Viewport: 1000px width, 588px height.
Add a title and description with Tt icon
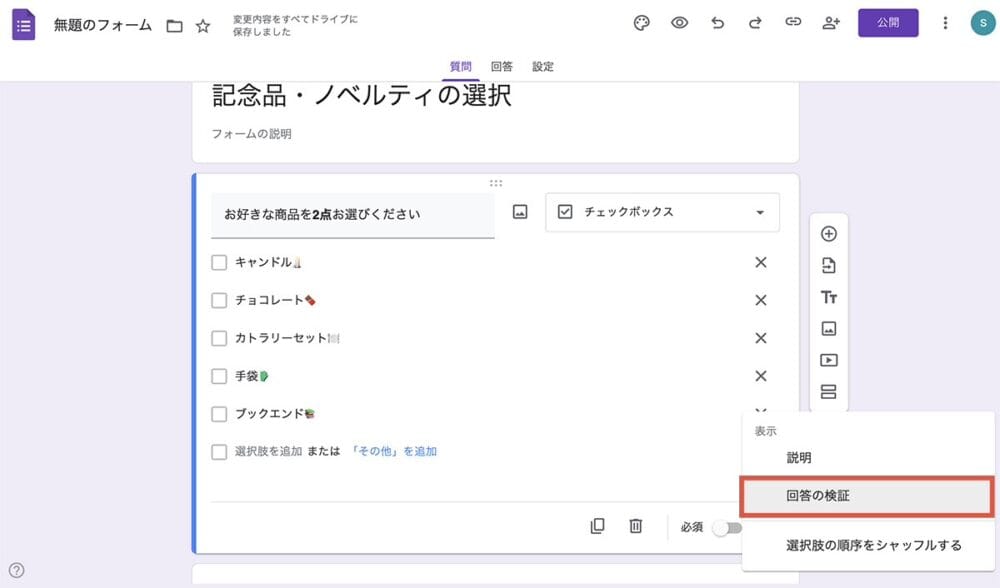pyautogui.click(x=828, y=297)
